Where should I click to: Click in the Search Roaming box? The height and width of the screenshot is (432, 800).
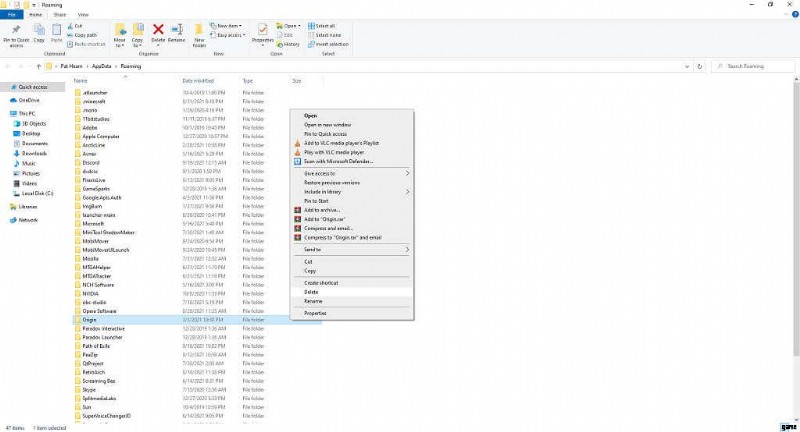point(753,66)
